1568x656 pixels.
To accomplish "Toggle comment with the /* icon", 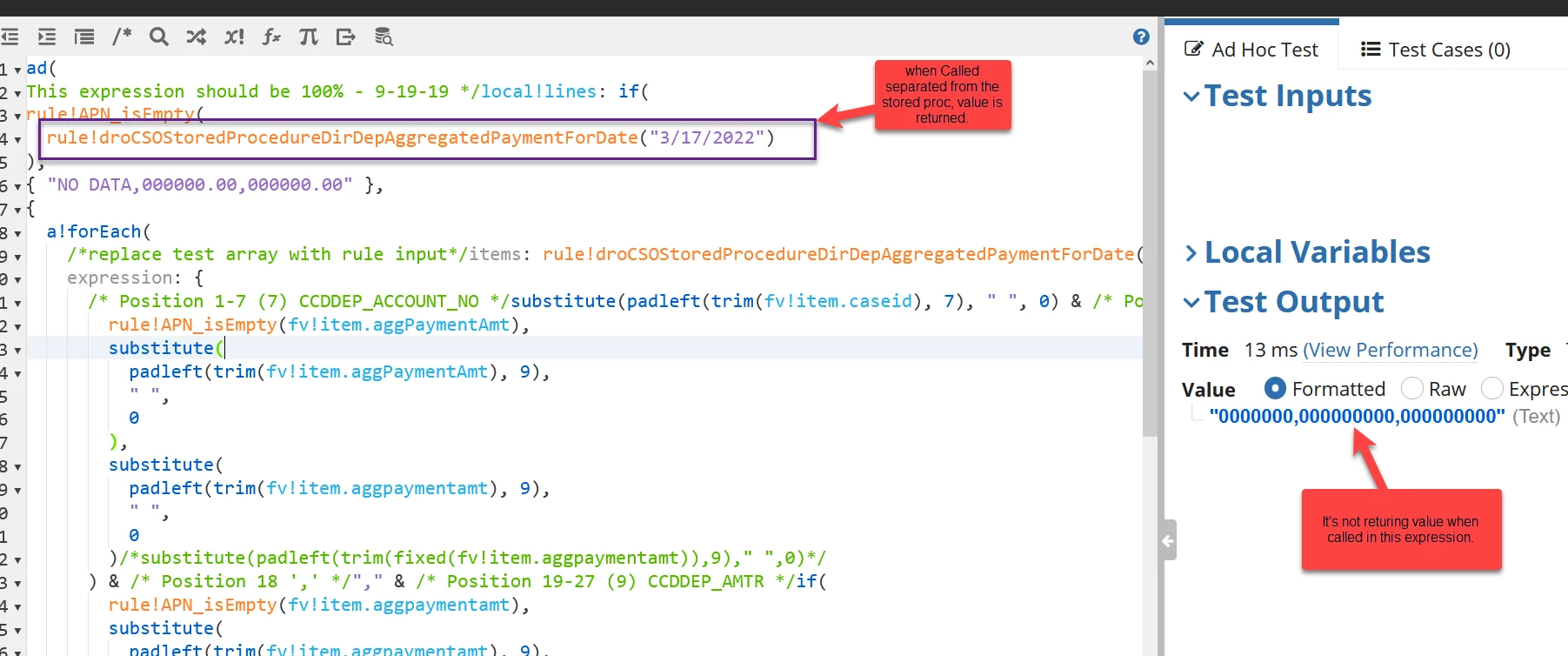I will (x=122, y=37).
